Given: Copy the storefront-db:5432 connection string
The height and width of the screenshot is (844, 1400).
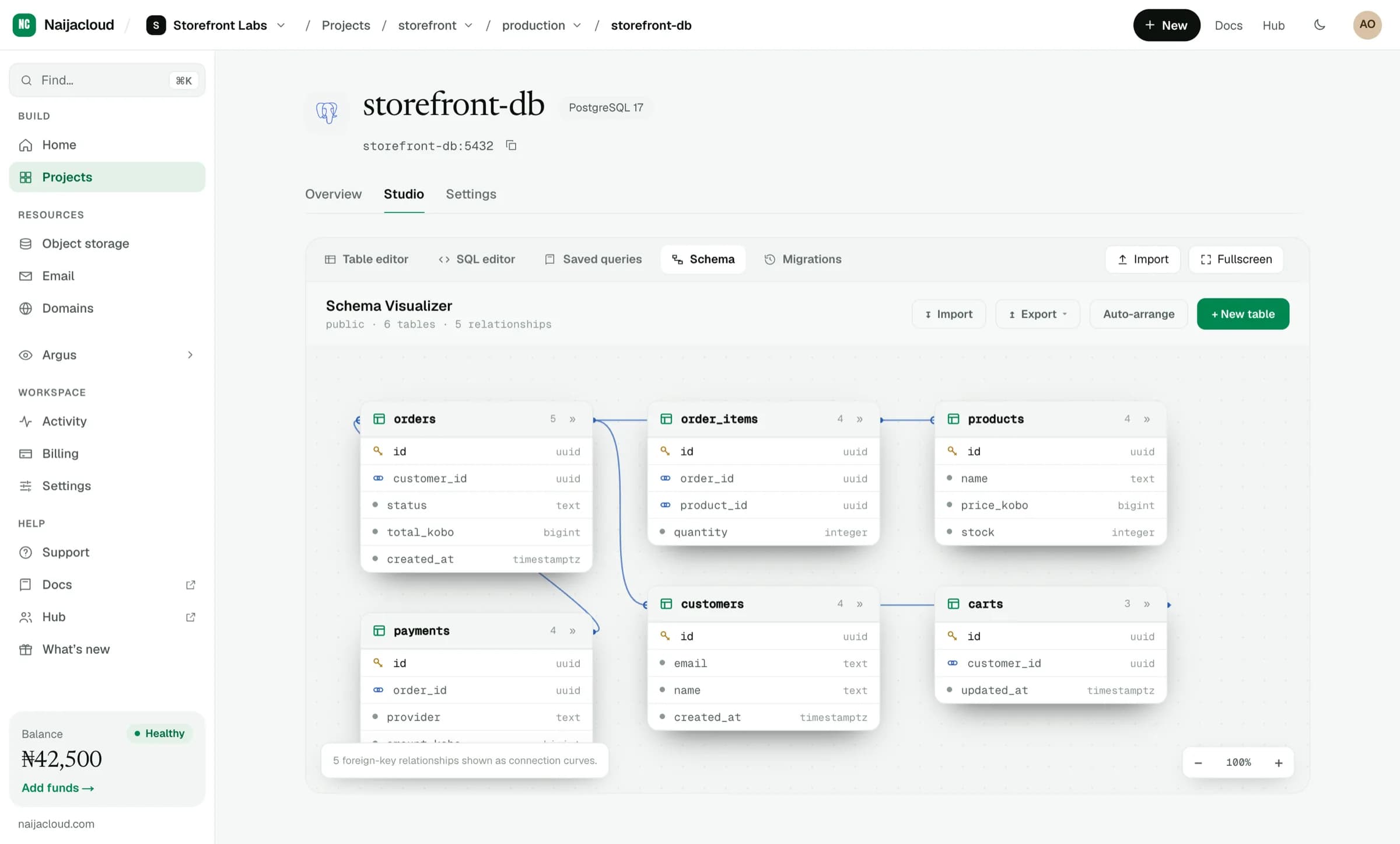Looking at the screenshot, I should click(x=511, y=145).
